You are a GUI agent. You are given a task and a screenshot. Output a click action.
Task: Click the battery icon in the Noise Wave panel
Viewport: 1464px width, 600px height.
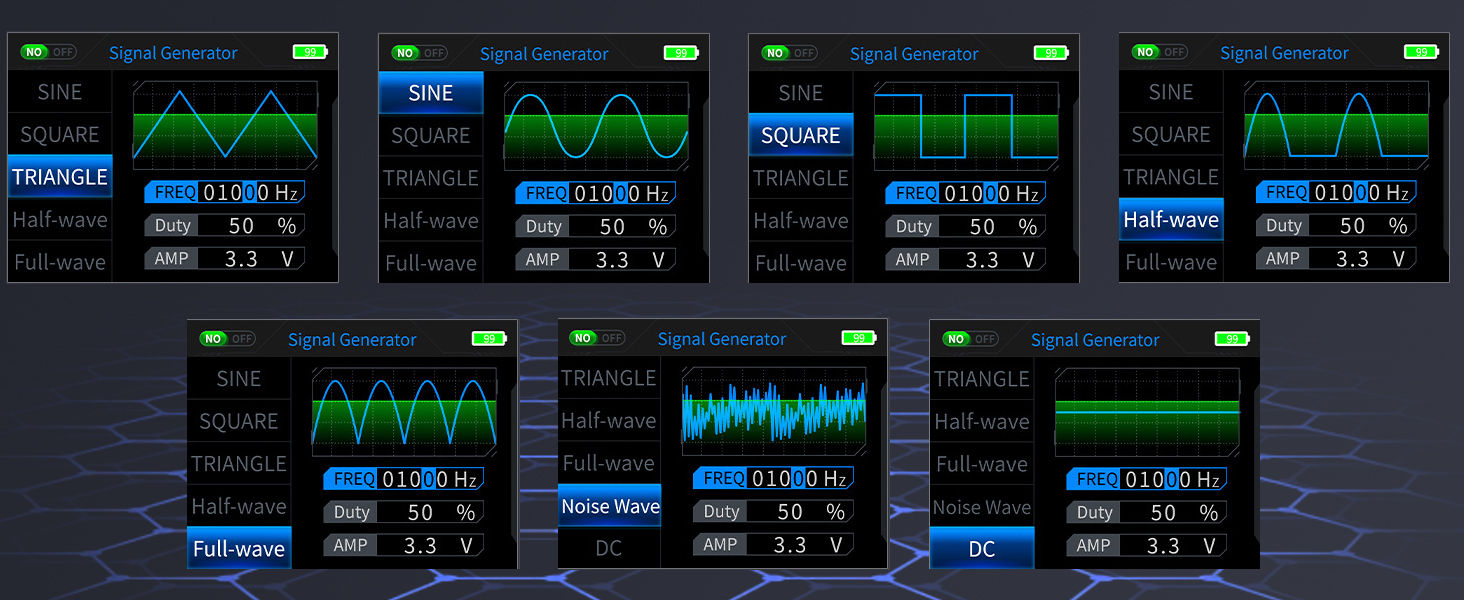point(859,338)
